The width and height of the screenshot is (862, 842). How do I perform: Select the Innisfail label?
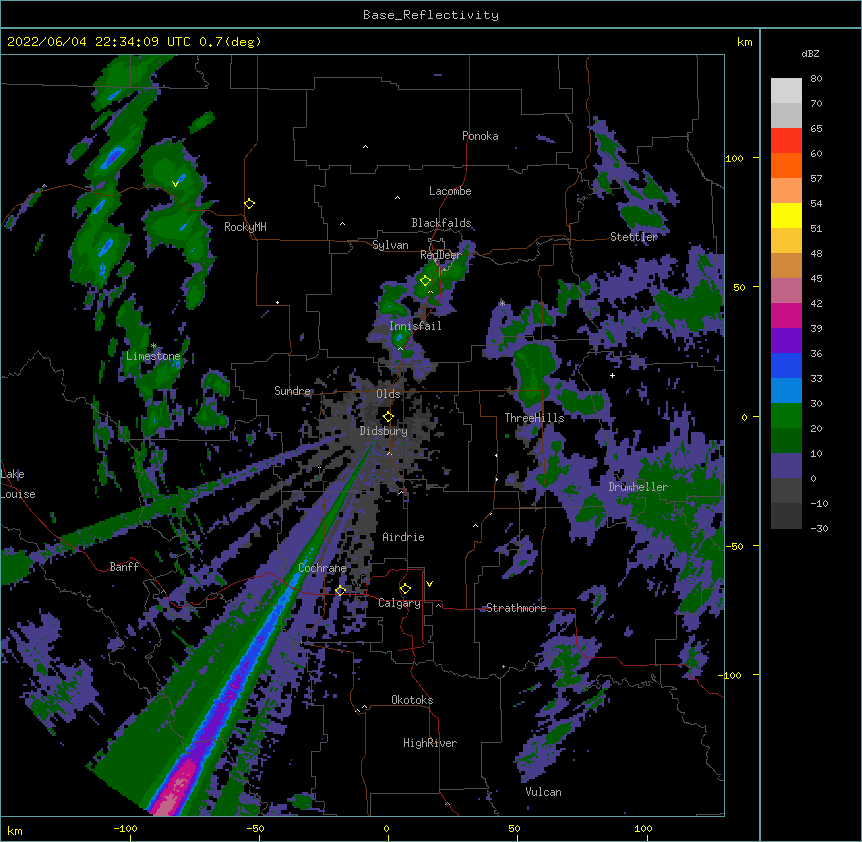[x=415, y=326]
